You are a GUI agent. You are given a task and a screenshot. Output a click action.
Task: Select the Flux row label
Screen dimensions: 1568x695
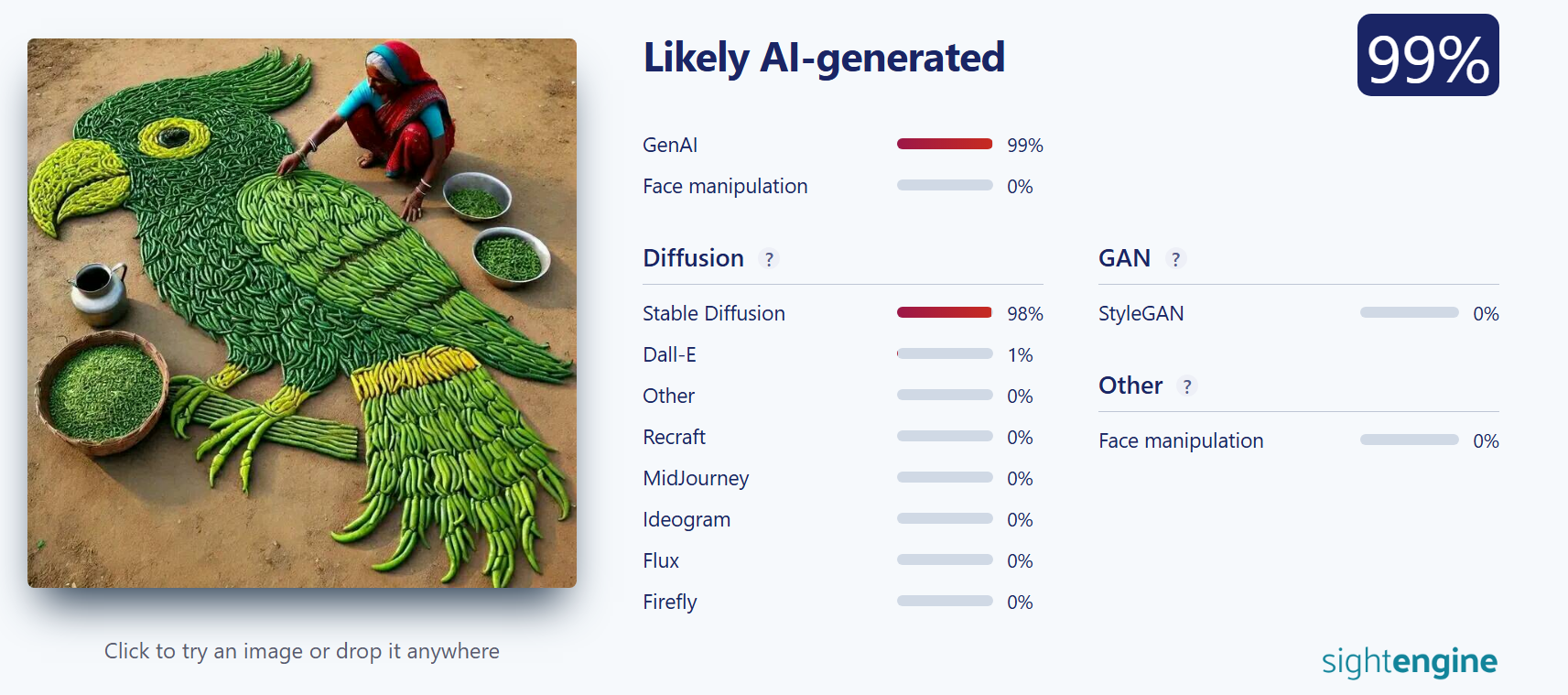(x=661, y=560)
